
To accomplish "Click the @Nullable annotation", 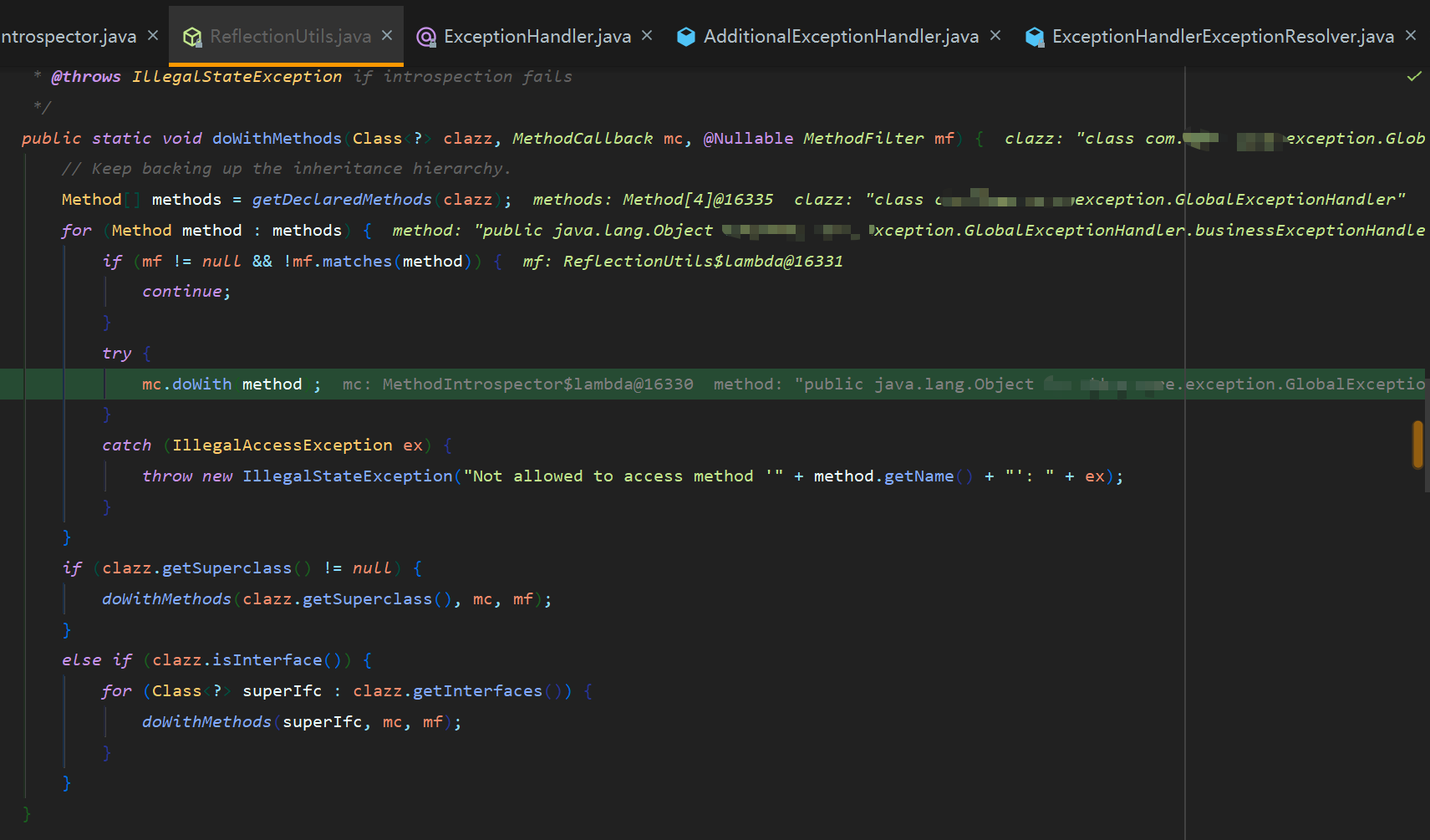I will coord(748,138).
